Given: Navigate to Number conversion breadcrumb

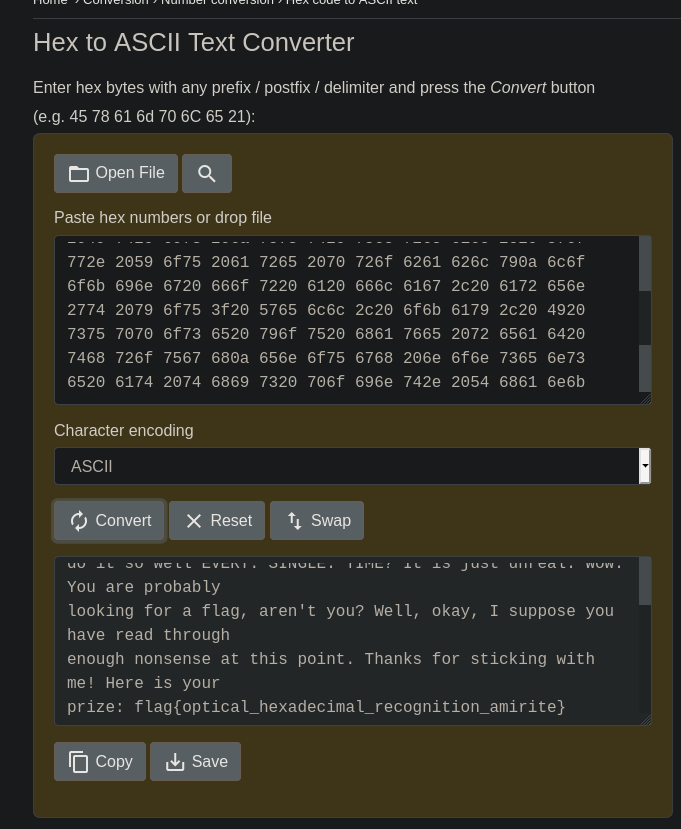Looking at the screenshot, I should (217, 3).
